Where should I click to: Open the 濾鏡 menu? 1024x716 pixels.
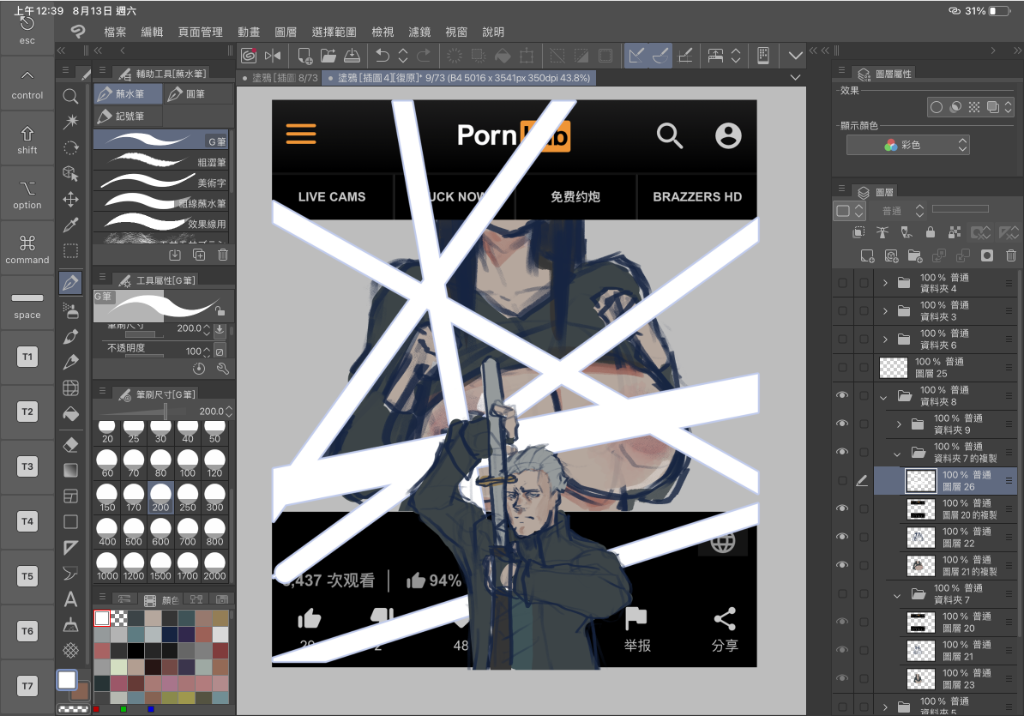419,32
